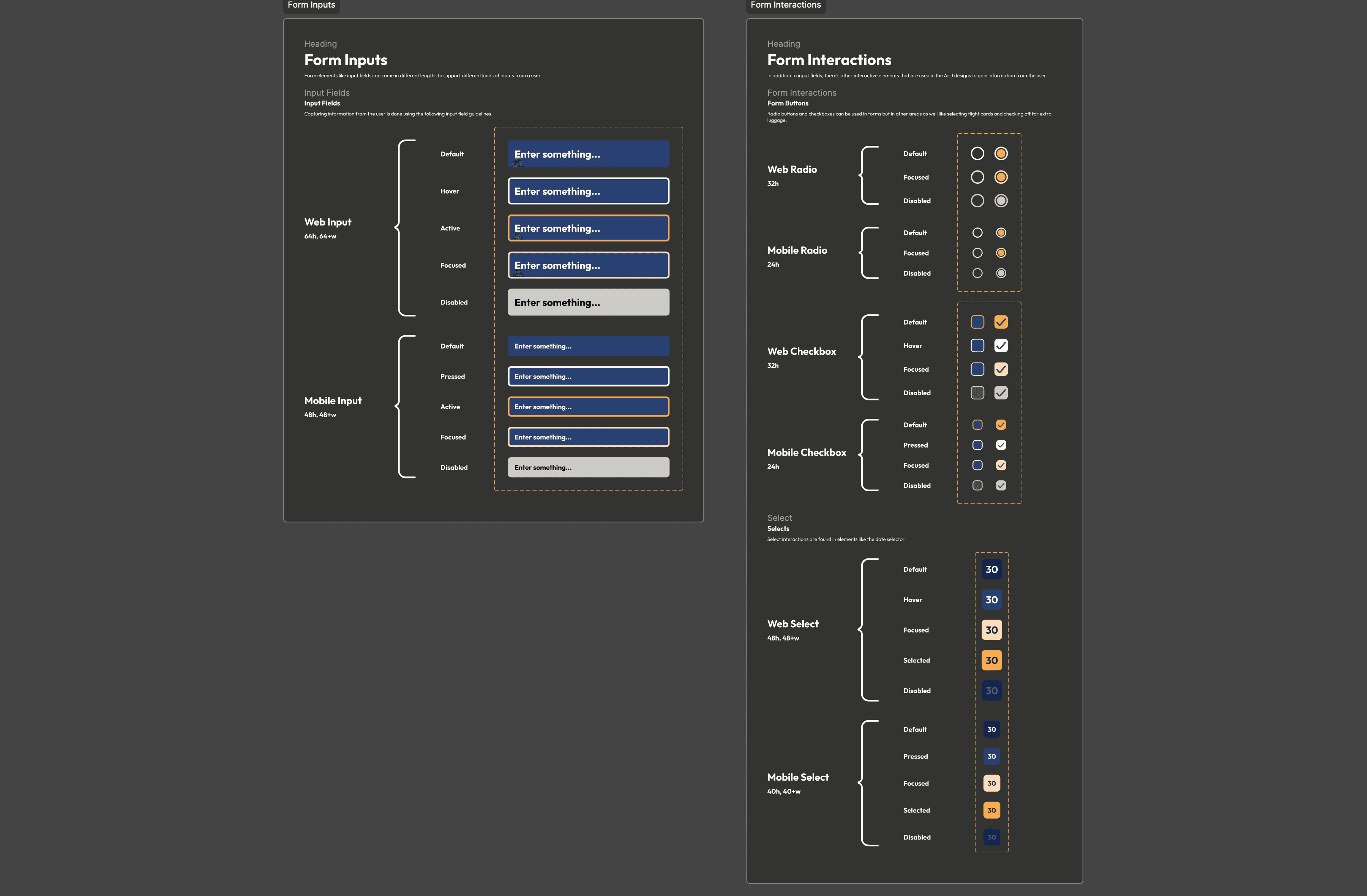Toggle the checked gray Web Checkbox Disabled box
This screenshot has height=896, width=1367.
1001,392
